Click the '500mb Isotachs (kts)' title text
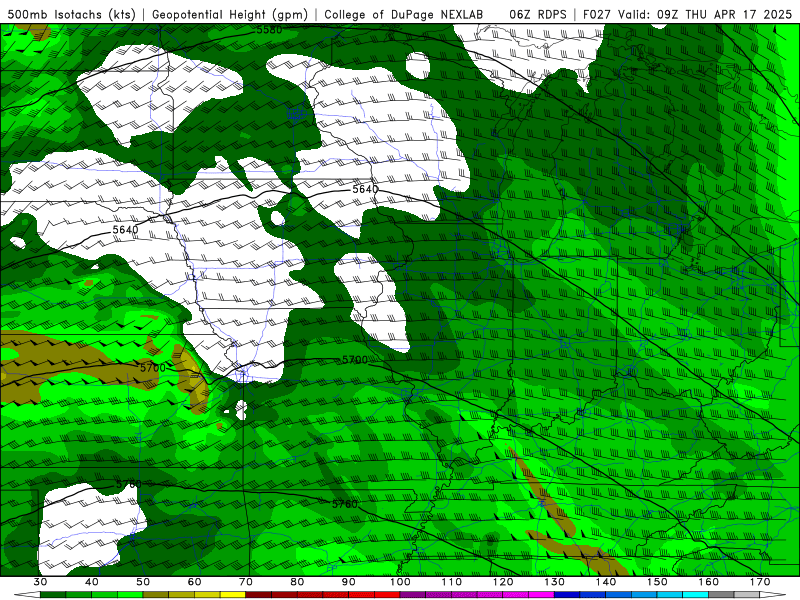The width and height of the screenshot is (800, 600). (x=71, y=14)
